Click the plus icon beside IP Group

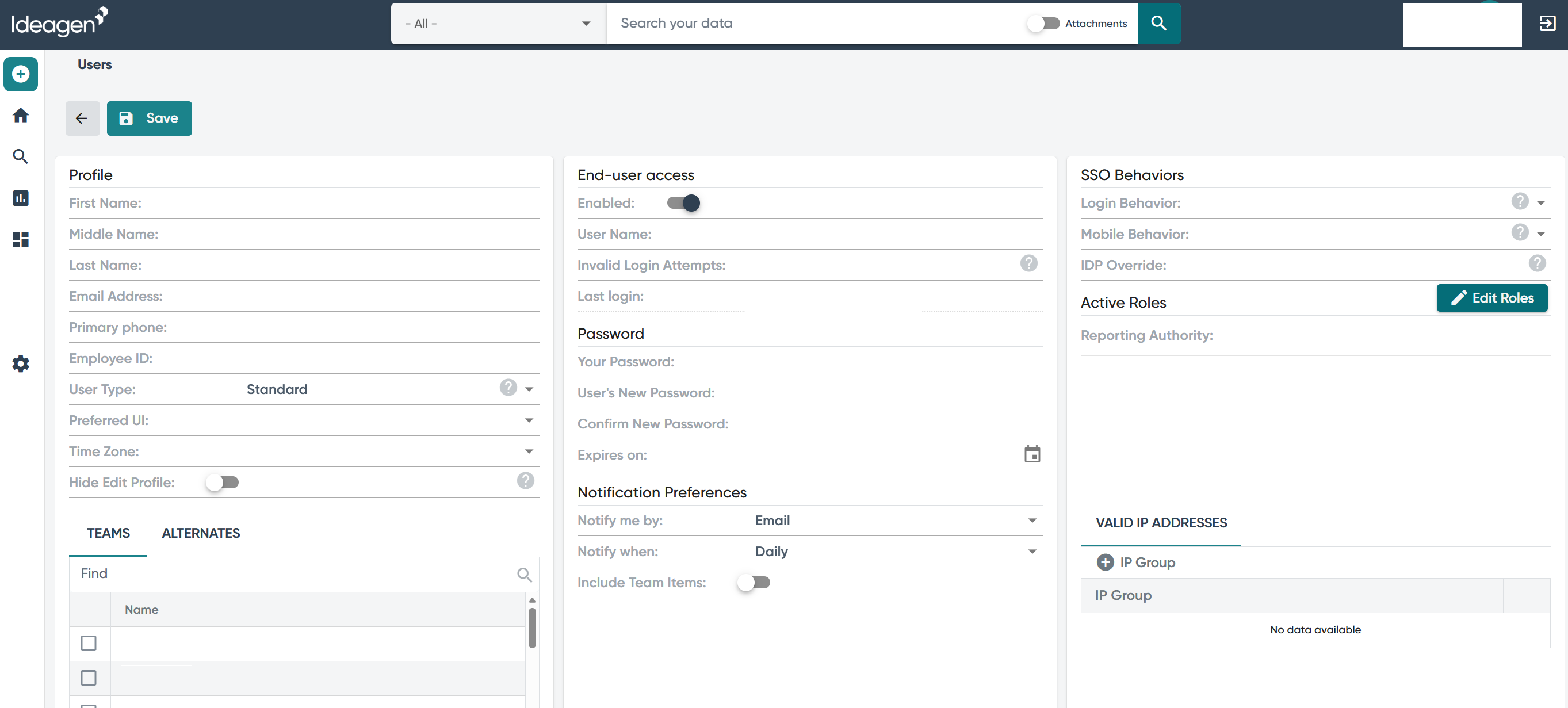(x=1105, y=562)
